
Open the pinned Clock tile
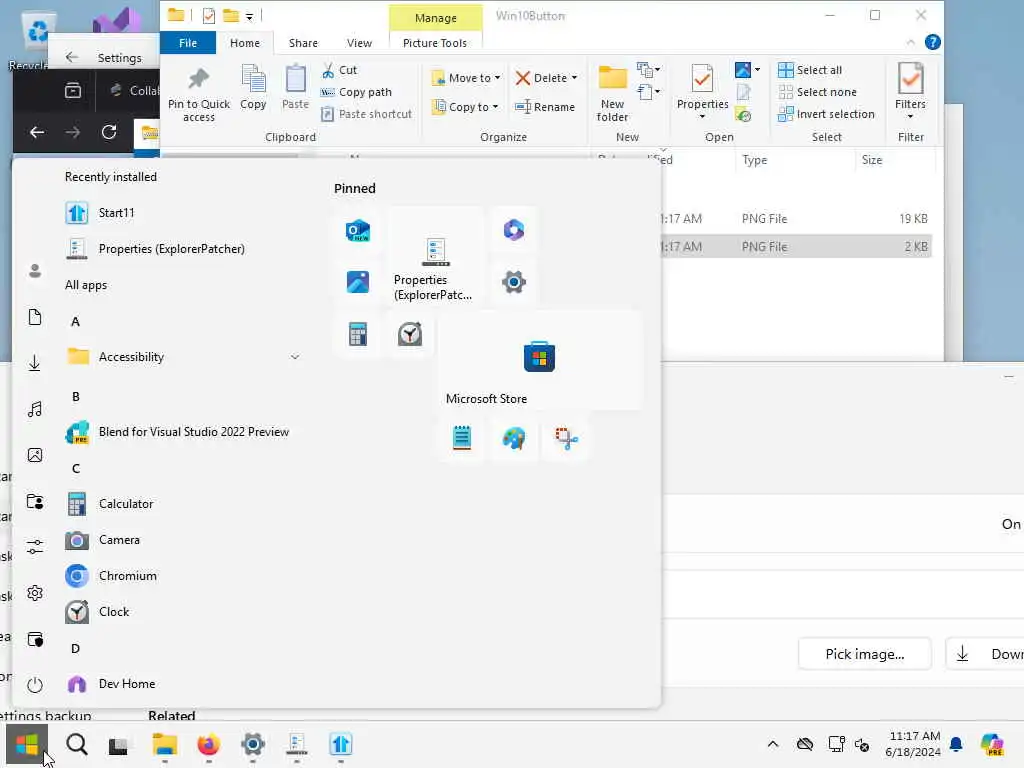click(x=409, y=334)
